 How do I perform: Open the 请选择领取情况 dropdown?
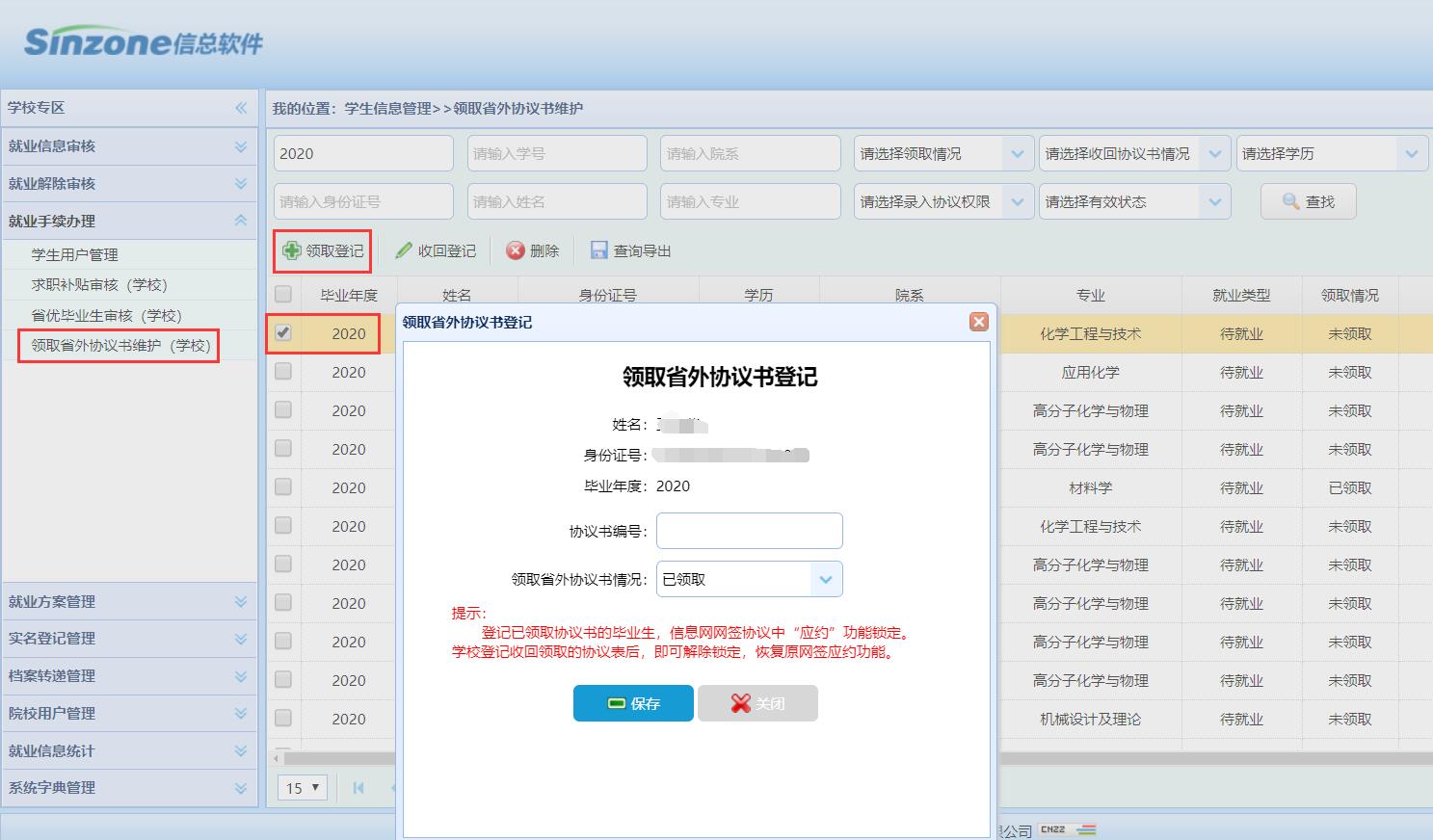click(x=943, y=153)
